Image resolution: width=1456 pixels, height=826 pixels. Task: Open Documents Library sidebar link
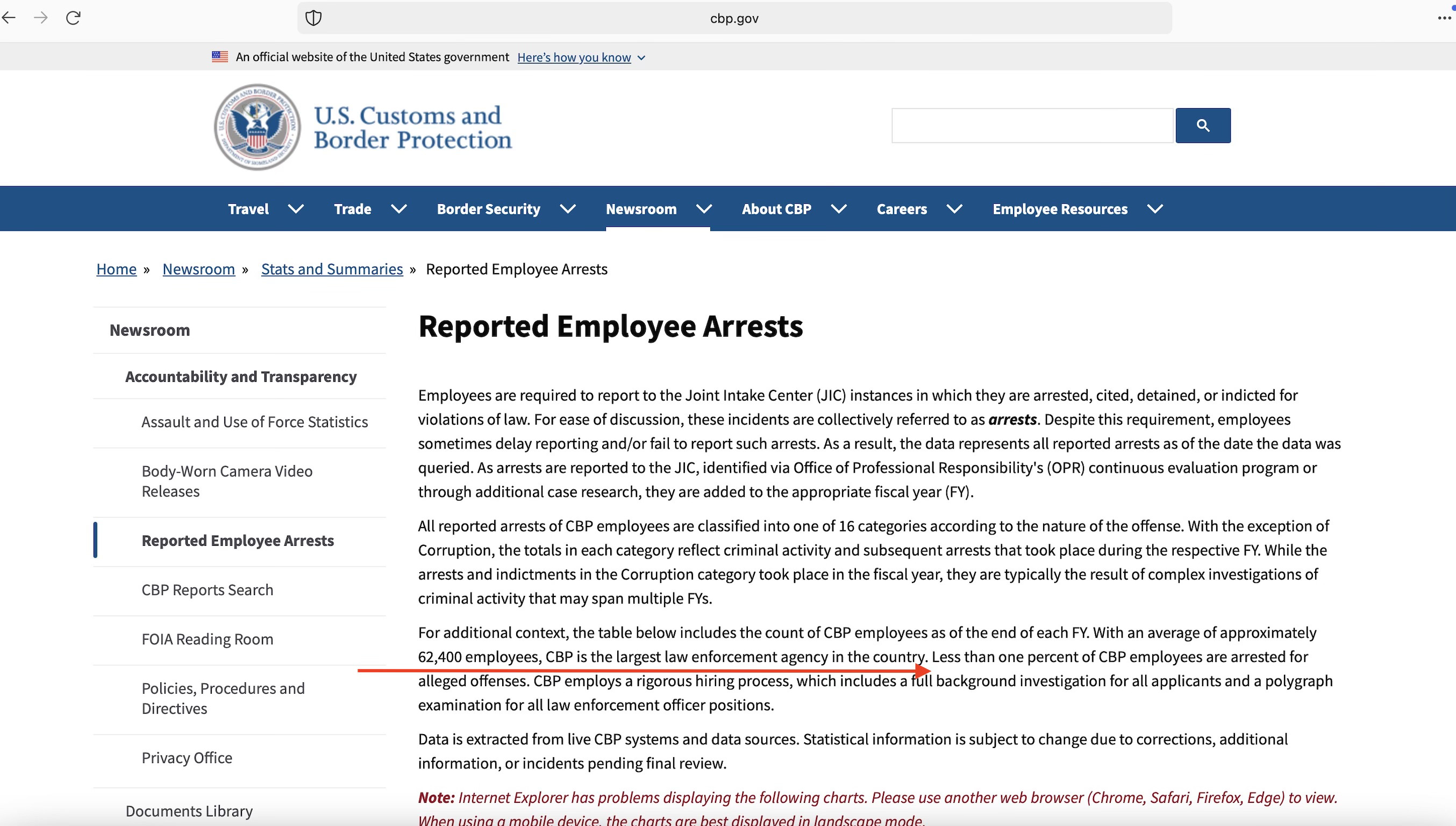[x=189, y=811]
